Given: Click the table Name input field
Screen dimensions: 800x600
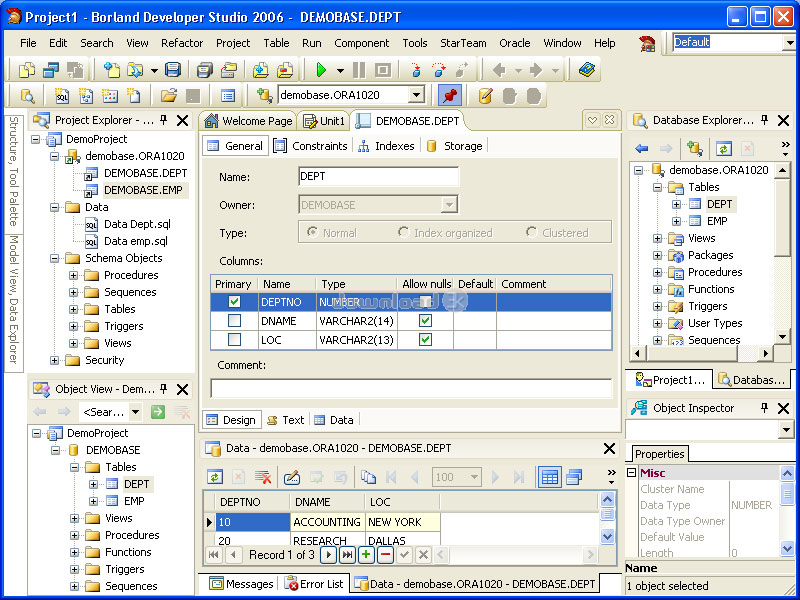Looking at the screenshot, I should (x=378, y=177).
